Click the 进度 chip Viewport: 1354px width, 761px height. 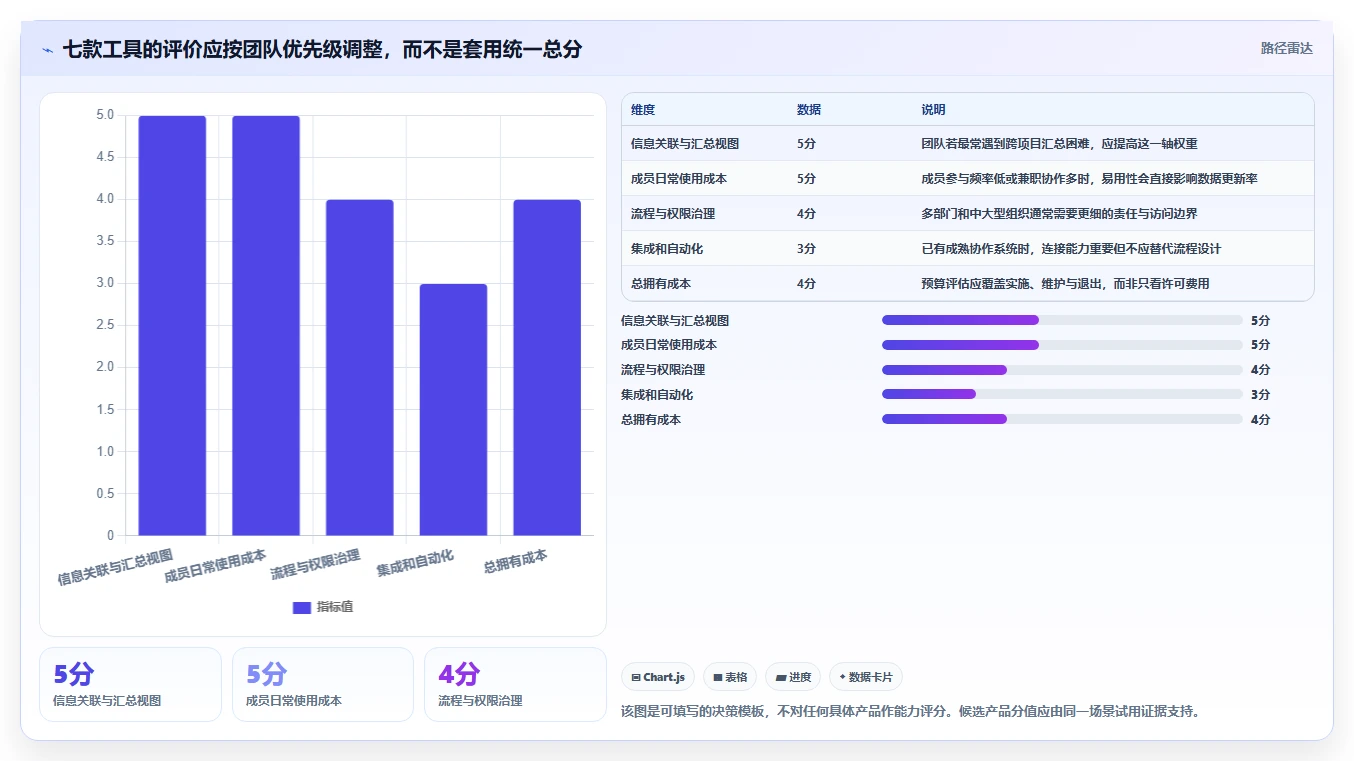tap(792, 677)
